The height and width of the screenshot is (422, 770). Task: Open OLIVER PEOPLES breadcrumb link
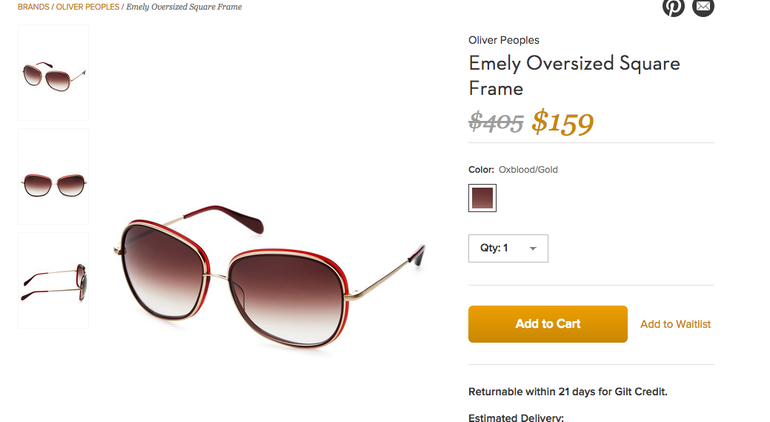tap(87, 7)
